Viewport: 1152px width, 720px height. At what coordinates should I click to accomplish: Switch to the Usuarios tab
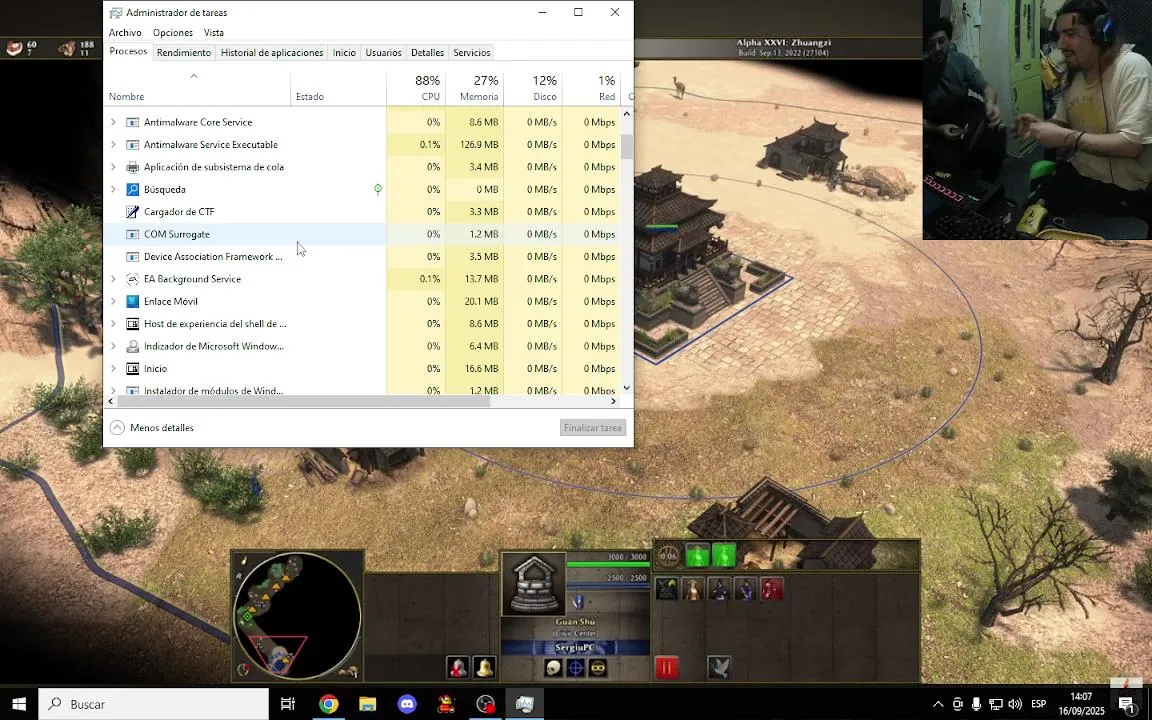384,52
